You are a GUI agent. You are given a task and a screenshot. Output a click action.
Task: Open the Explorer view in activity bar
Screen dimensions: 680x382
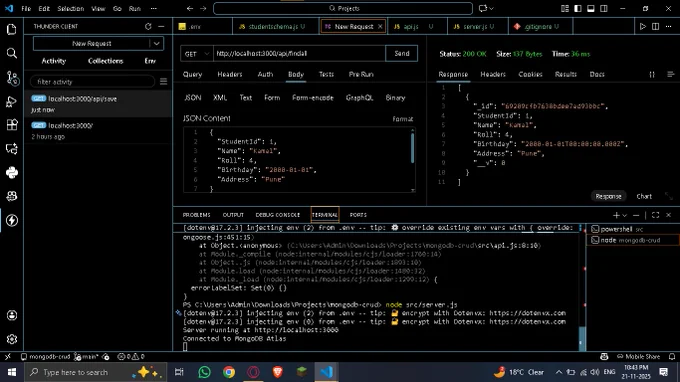coord(12,29)
